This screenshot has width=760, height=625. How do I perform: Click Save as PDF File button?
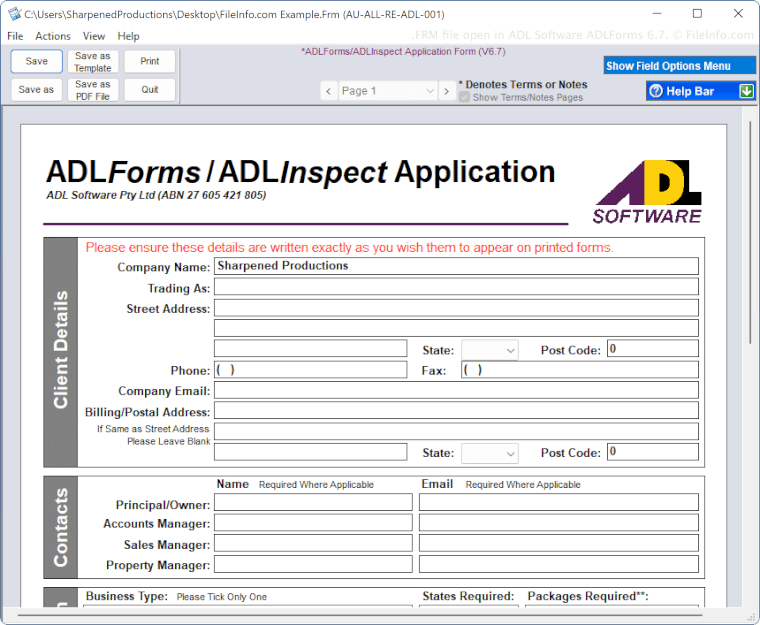pyautogui.click(x=93, y=90)
